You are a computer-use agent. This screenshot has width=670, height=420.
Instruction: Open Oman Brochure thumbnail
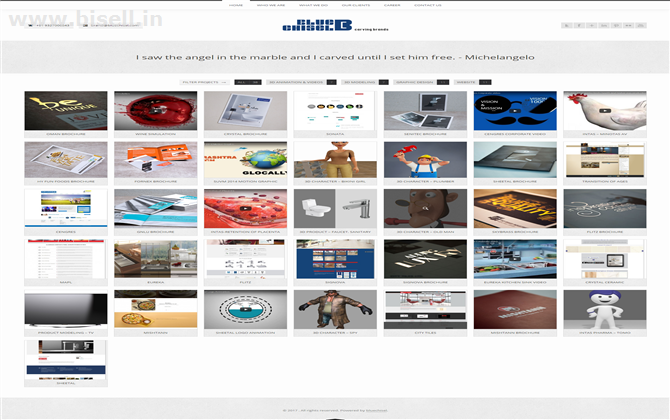coord(66,111)
